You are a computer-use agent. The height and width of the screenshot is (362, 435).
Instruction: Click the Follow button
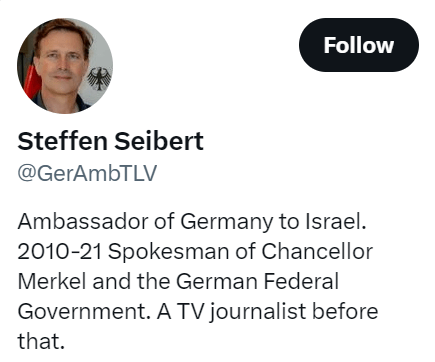pyautogui.click(x=359, y=45)
